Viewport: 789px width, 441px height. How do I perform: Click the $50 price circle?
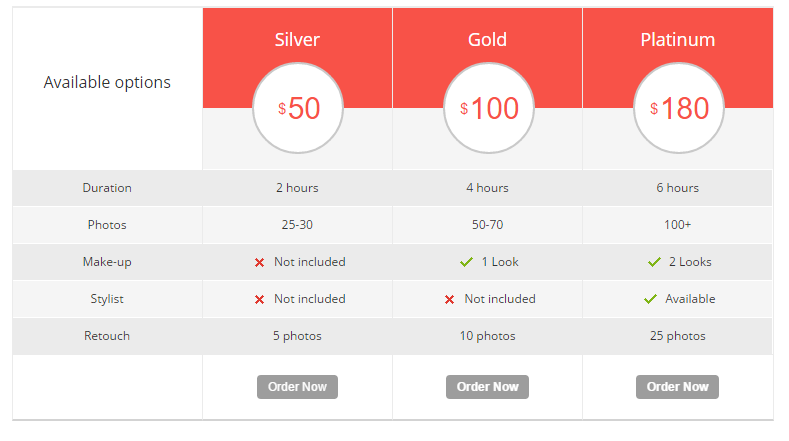pos(298,108)
